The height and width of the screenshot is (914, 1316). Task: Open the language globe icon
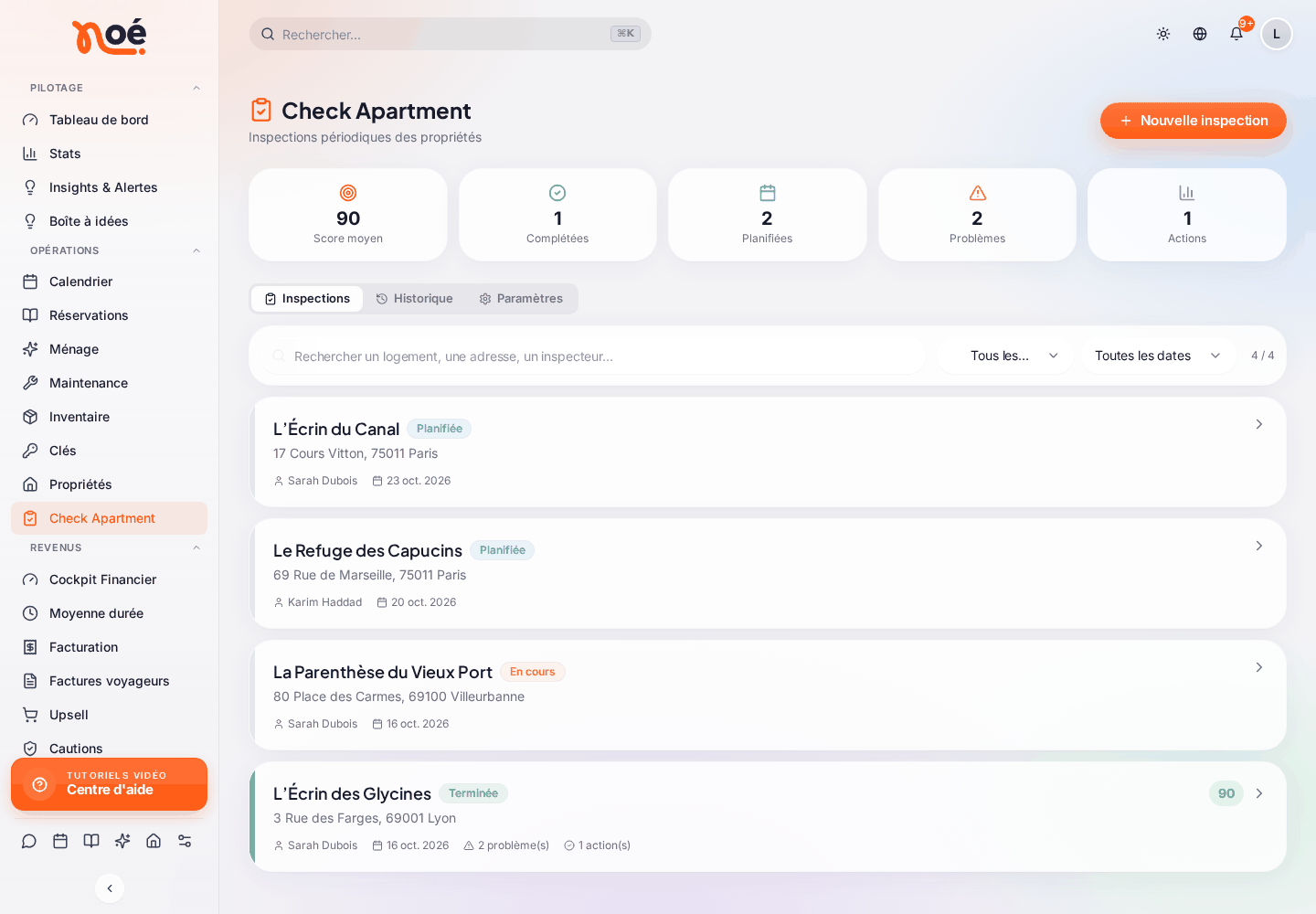coord(1200,34)
